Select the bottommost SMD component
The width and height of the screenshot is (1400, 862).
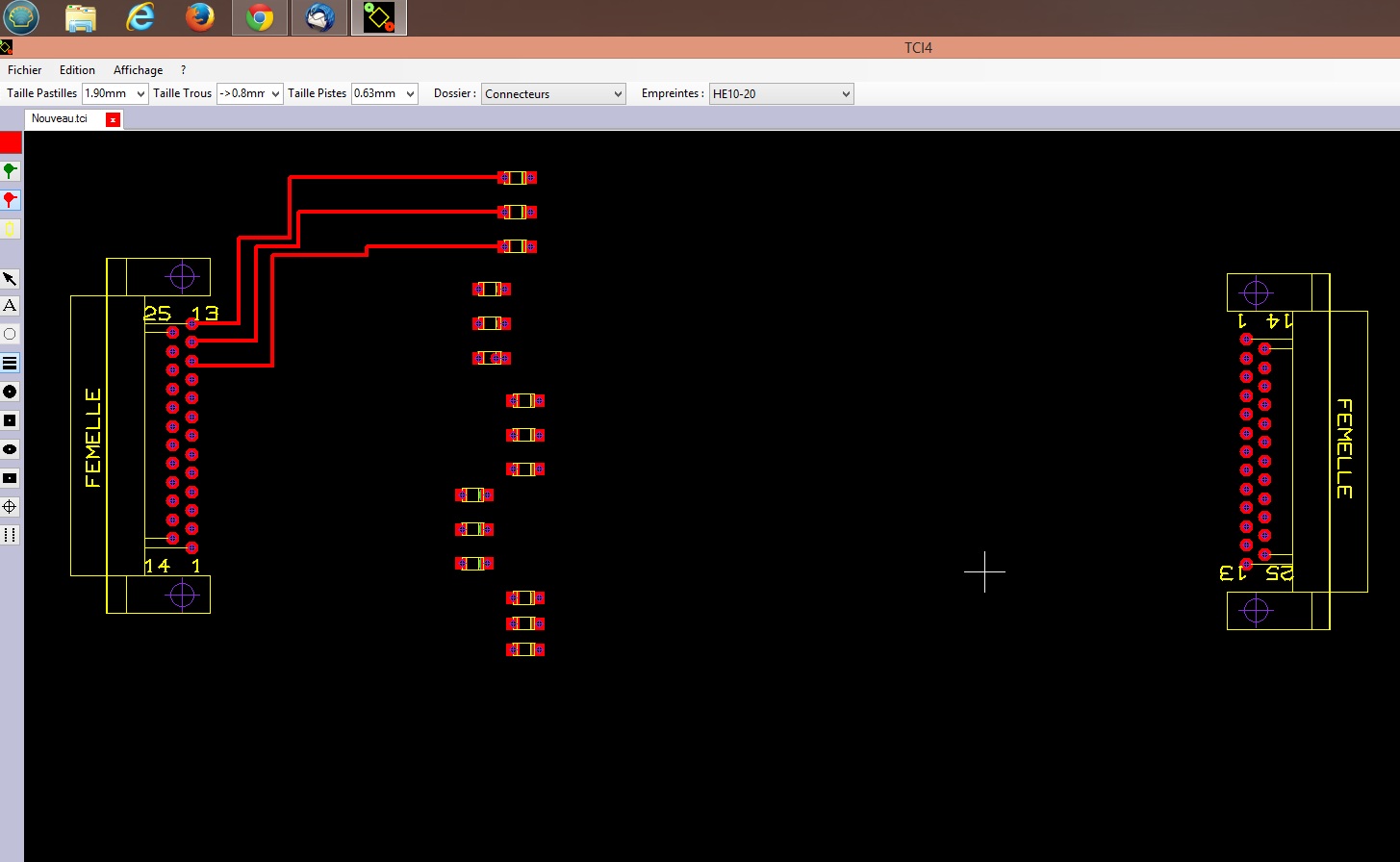pyautogui.click(x=525, y=650)
